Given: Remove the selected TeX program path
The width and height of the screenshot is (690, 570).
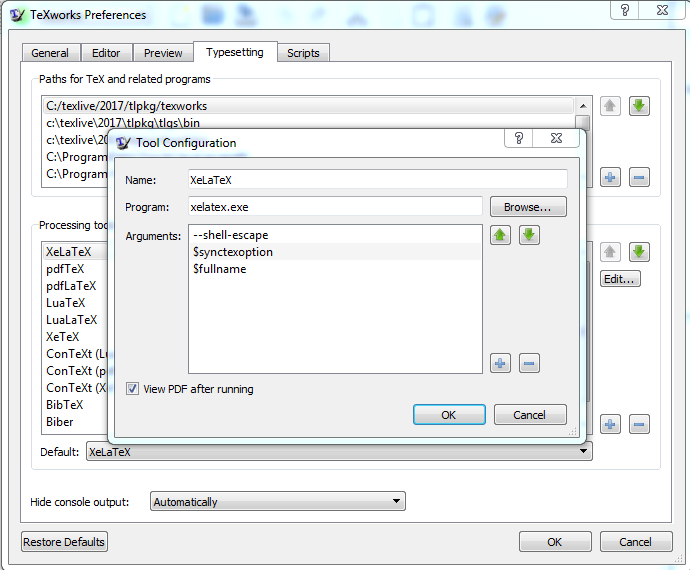Looking at the screenshot, I should 639,177.
